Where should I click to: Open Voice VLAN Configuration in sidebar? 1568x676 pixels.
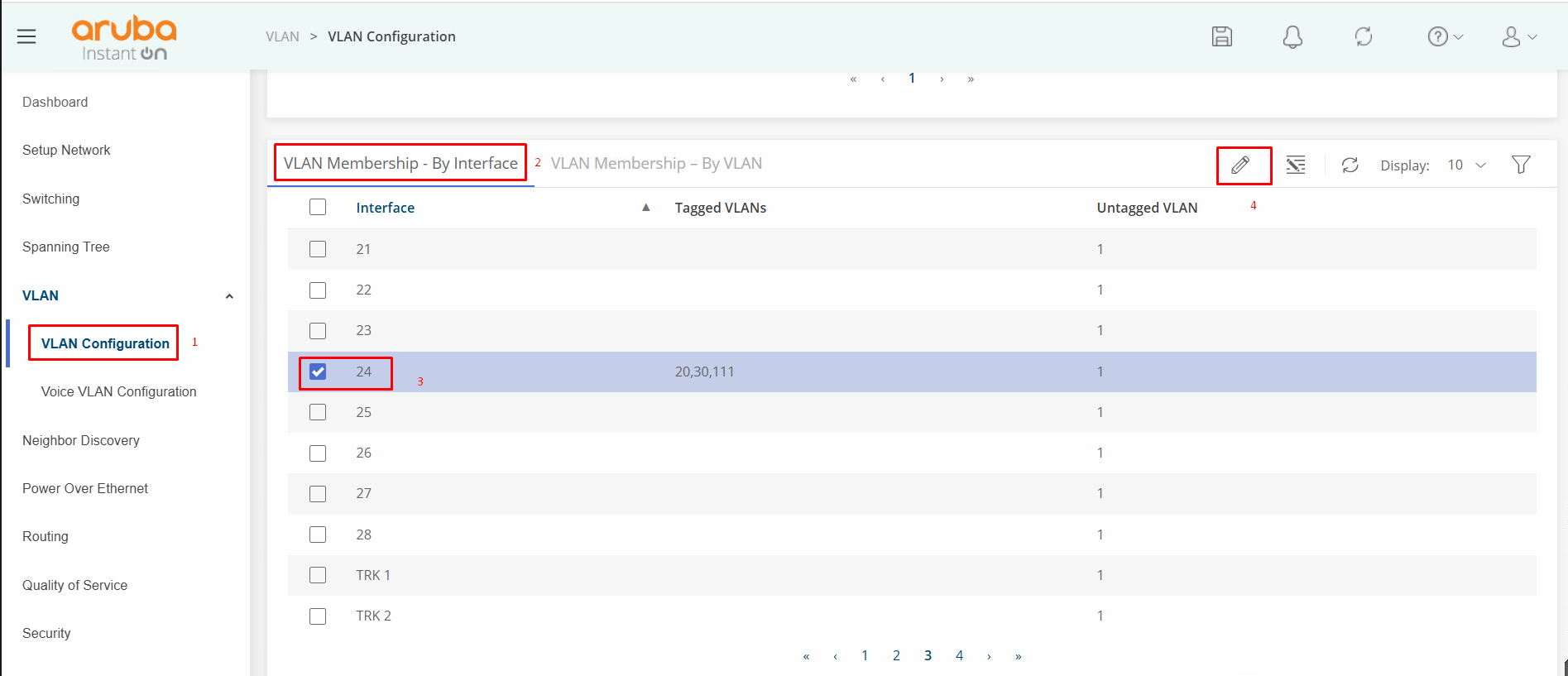[118, 392]
